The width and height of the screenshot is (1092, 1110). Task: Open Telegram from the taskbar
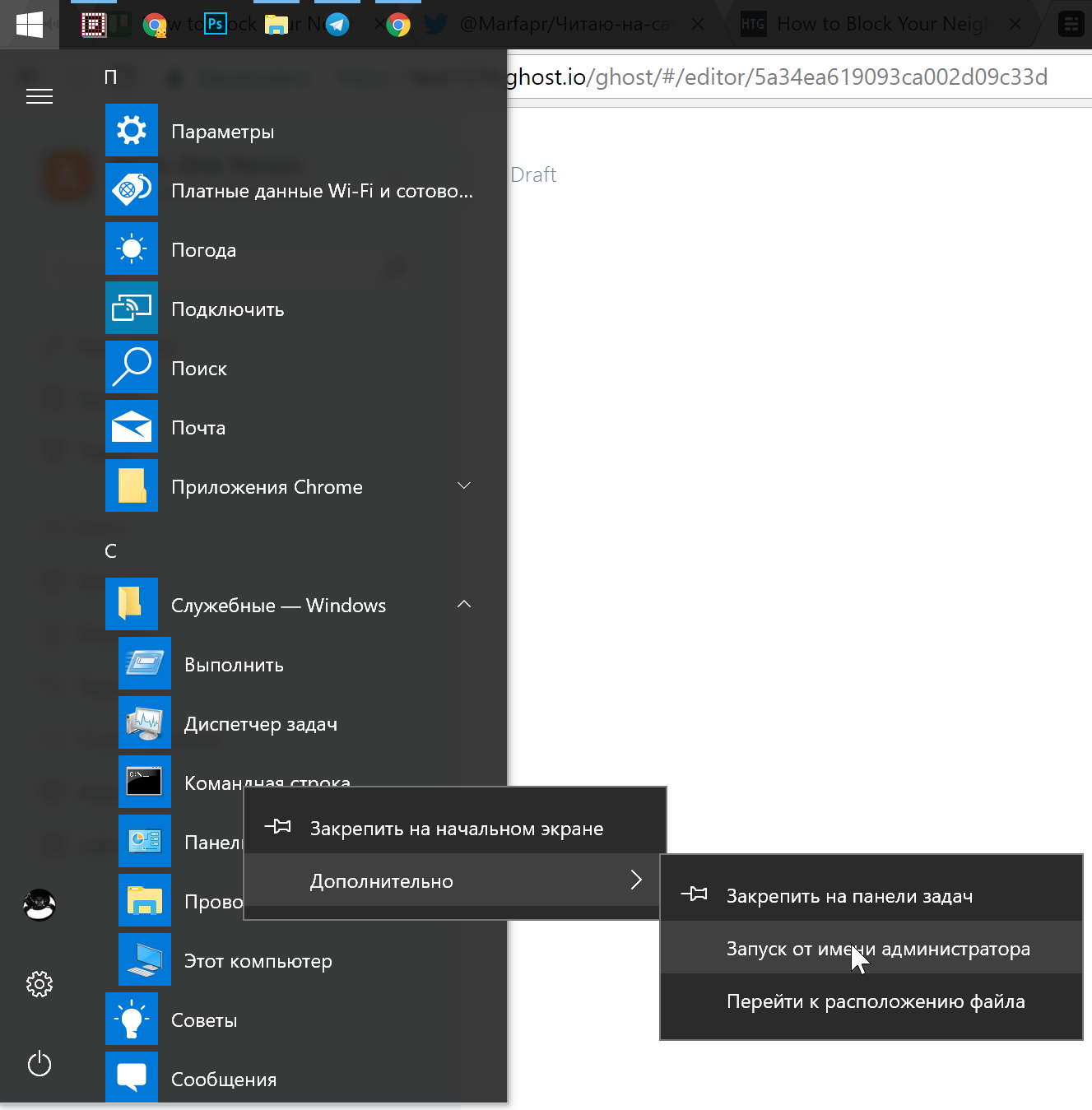337,24
